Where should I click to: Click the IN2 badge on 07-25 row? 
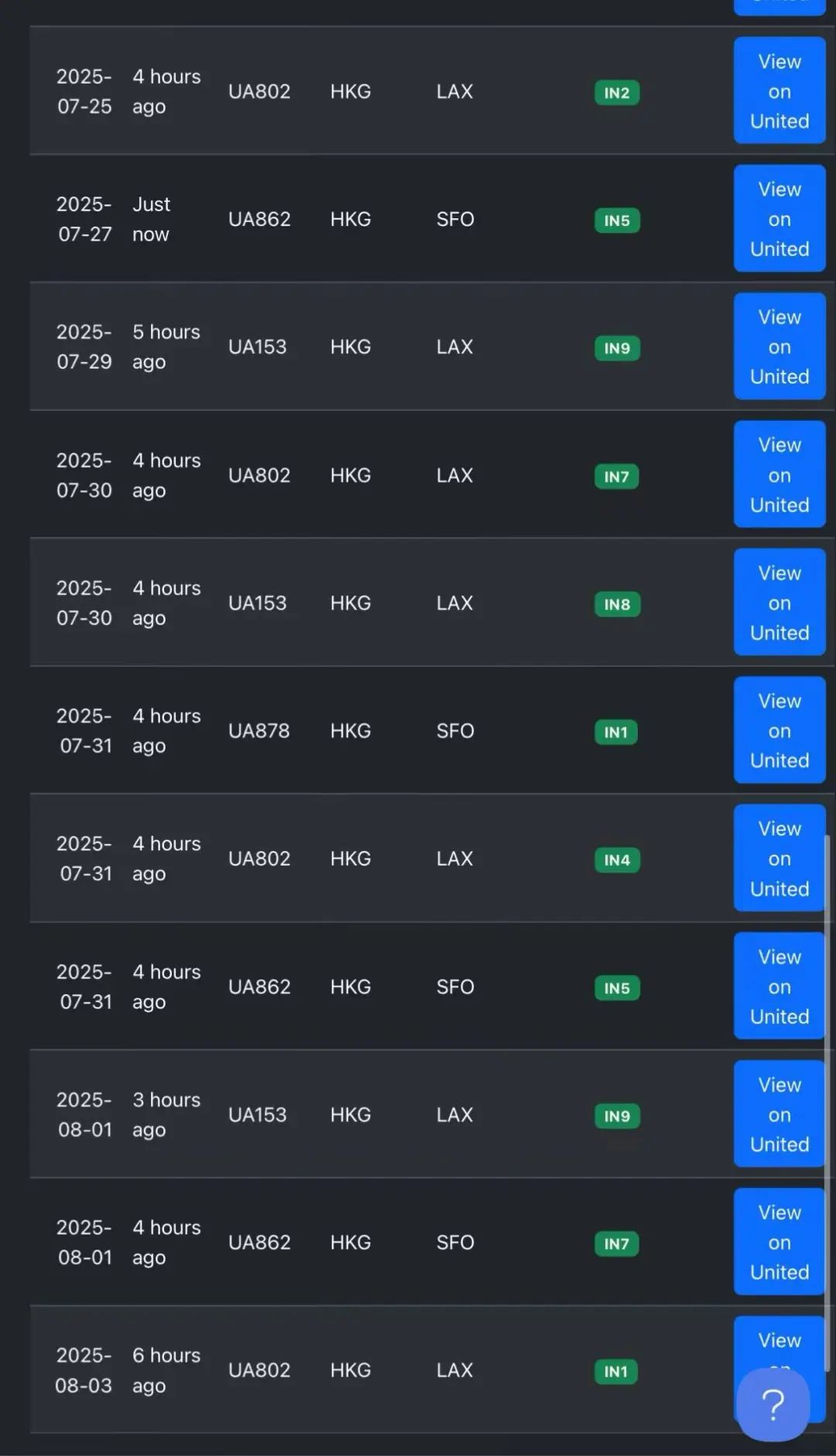617,93
